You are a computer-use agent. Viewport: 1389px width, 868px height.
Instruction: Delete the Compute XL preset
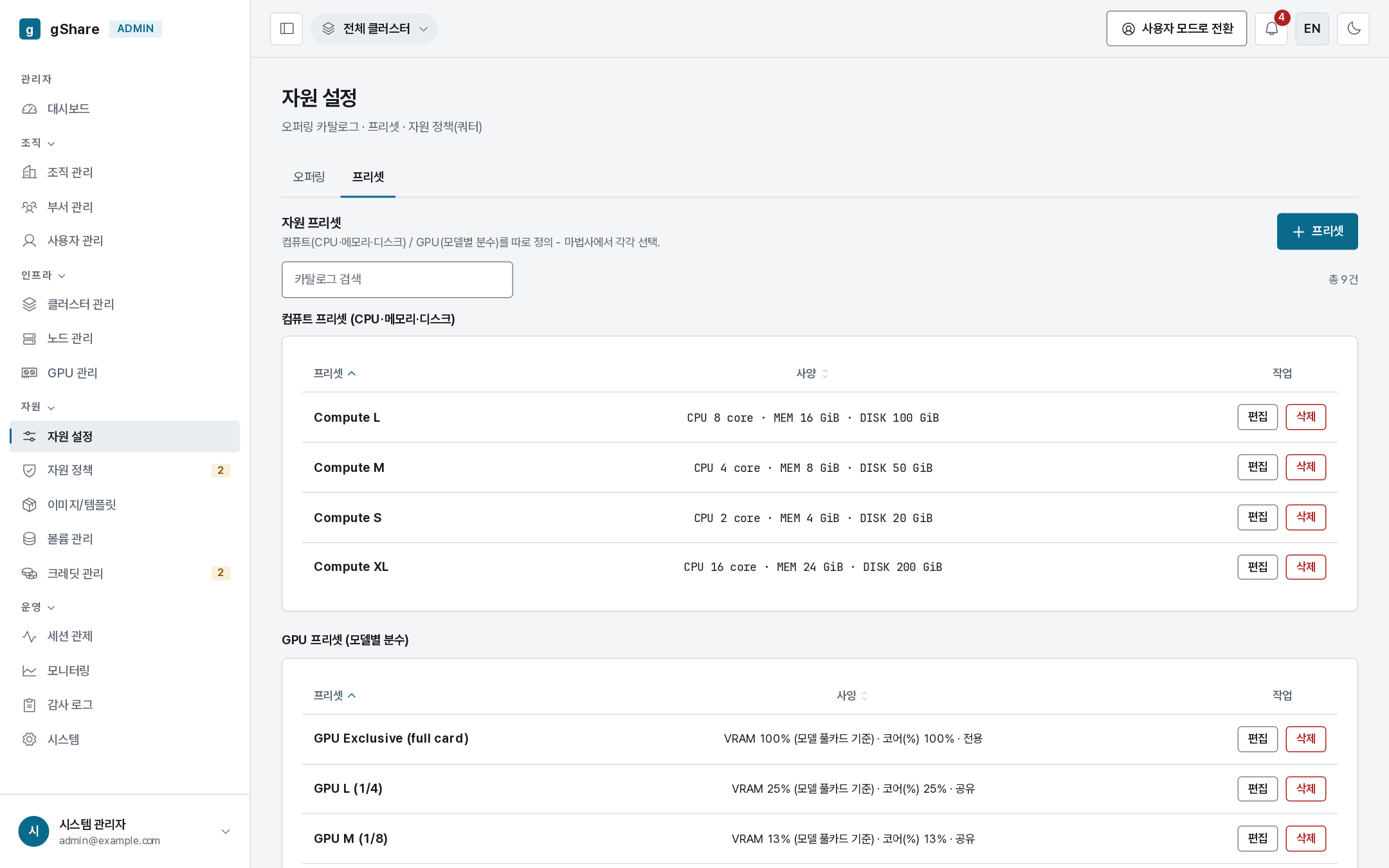click(1305, 567)
